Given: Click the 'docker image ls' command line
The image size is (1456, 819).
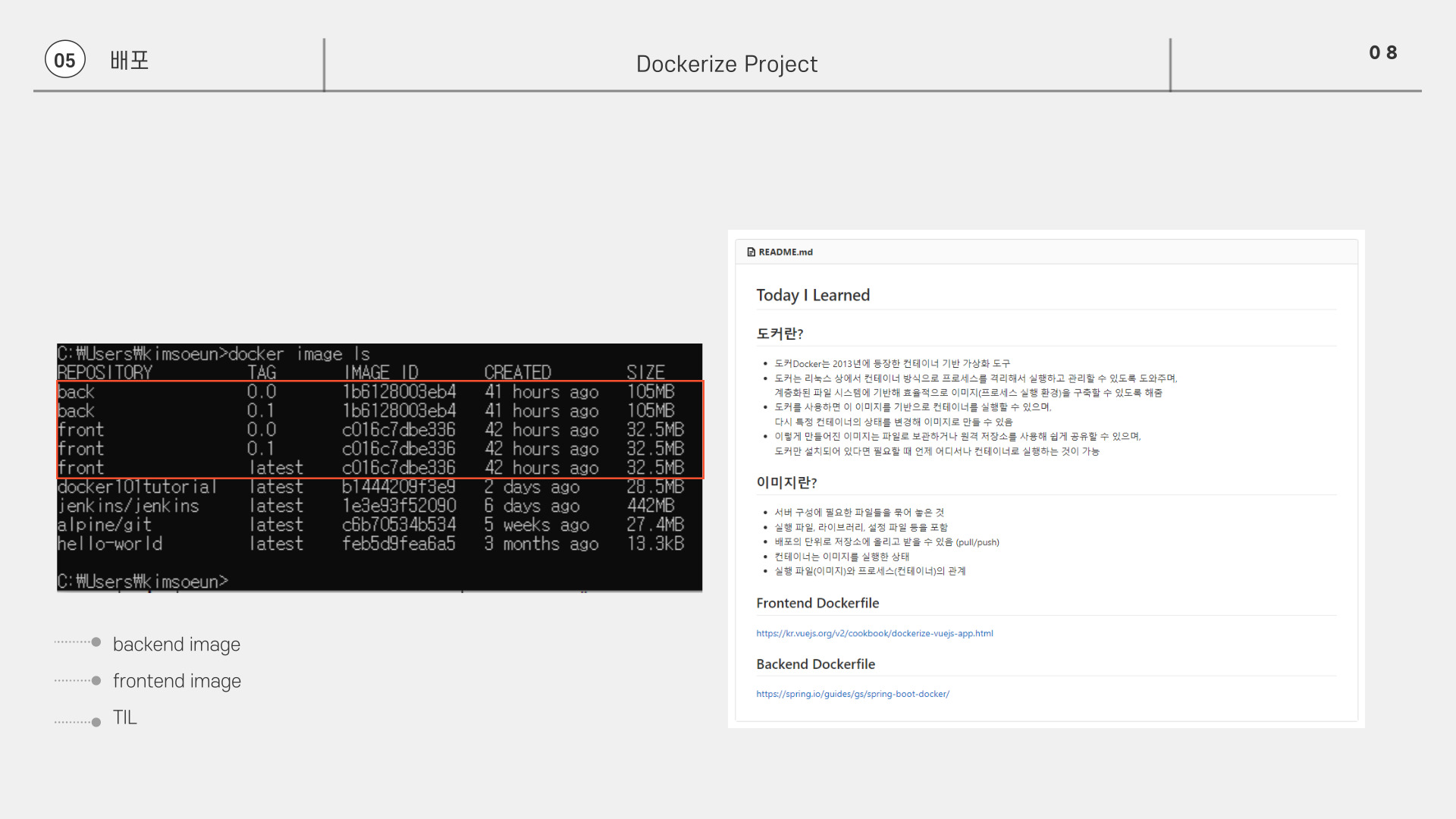Looking at the screenshot, I should click(x=214, y=353).
